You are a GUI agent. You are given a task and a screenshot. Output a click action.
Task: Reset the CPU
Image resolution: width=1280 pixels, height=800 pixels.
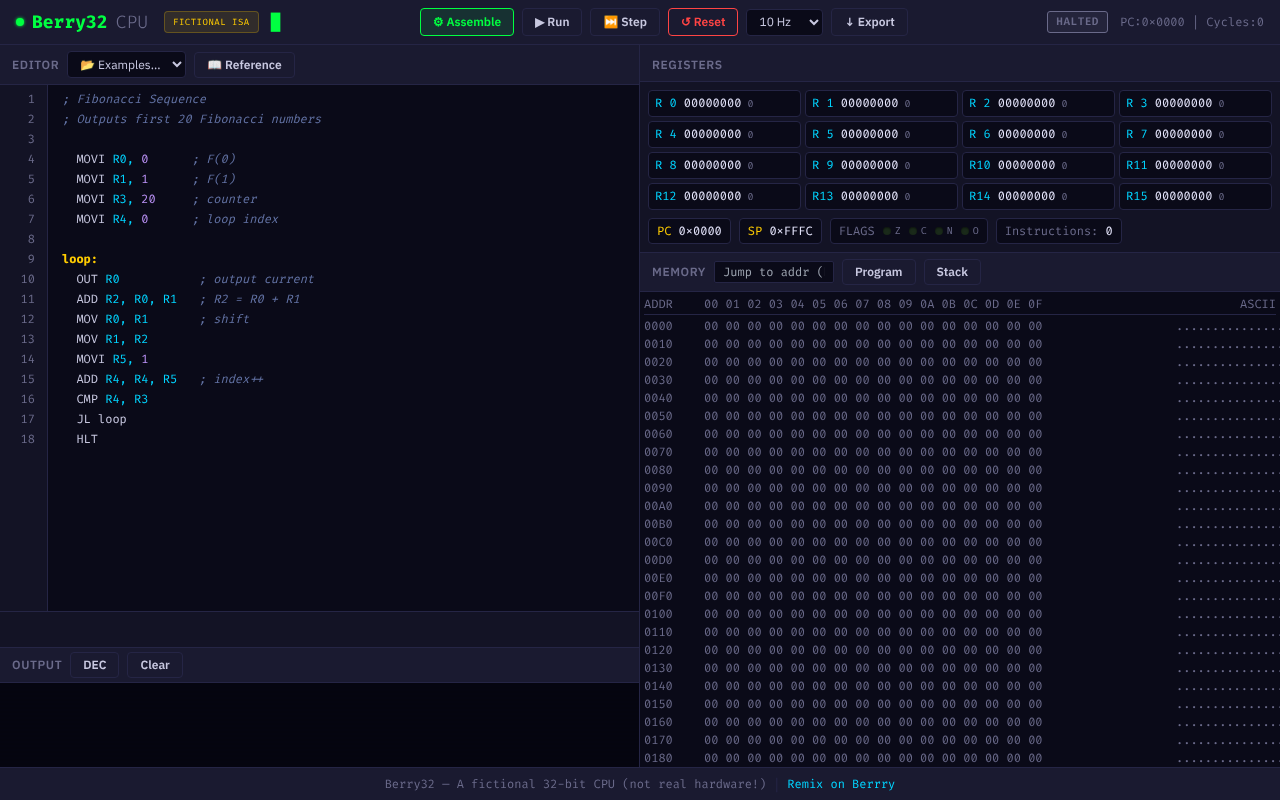(x=703, y=22)
